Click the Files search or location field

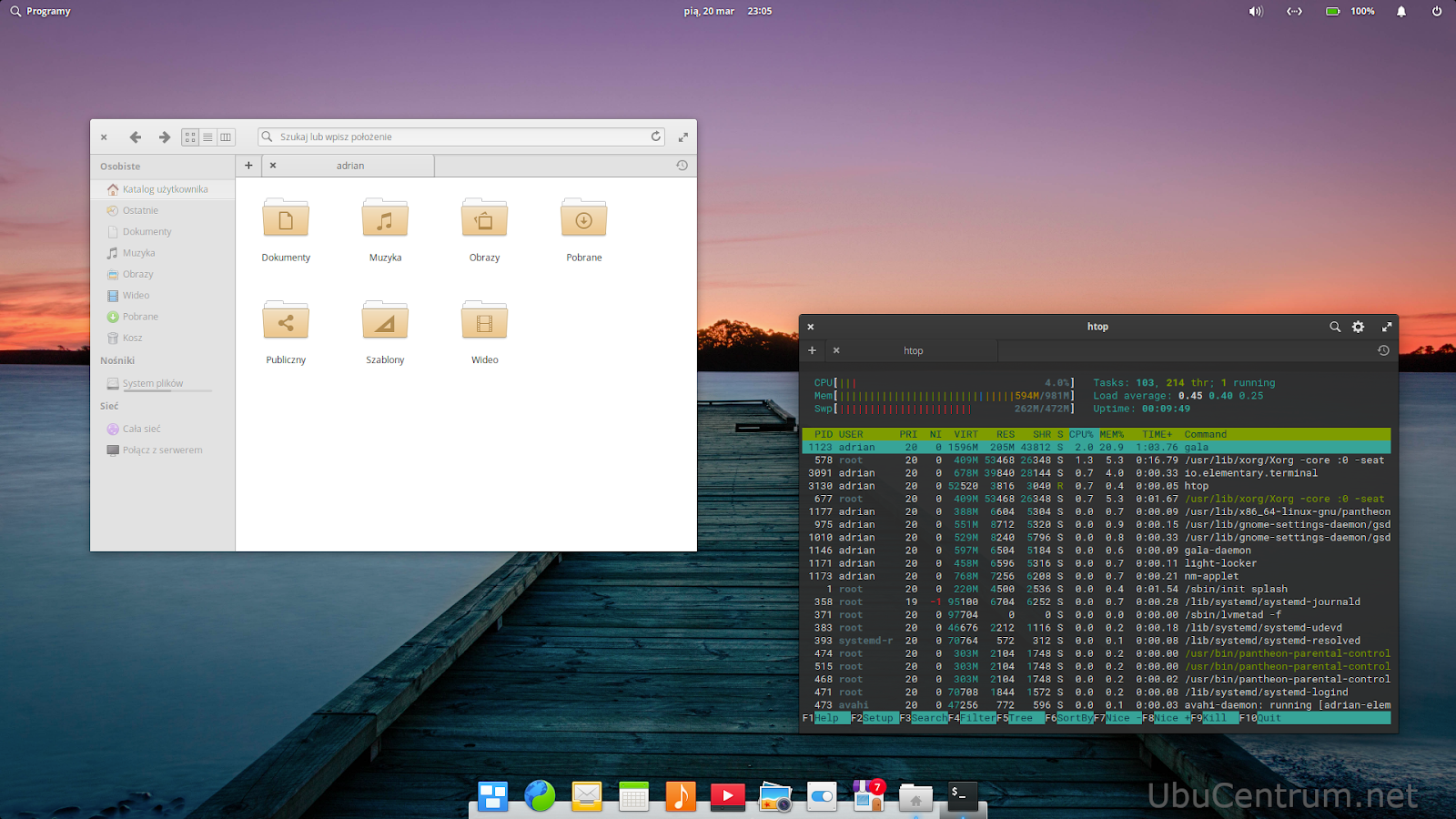[461, 136]
